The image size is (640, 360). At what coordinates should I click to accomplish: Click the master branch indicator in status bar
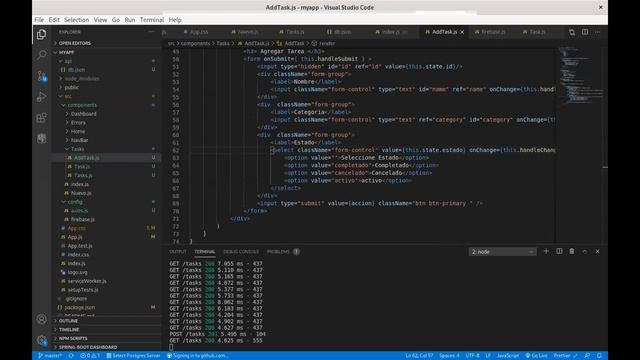tap(50, 356)
